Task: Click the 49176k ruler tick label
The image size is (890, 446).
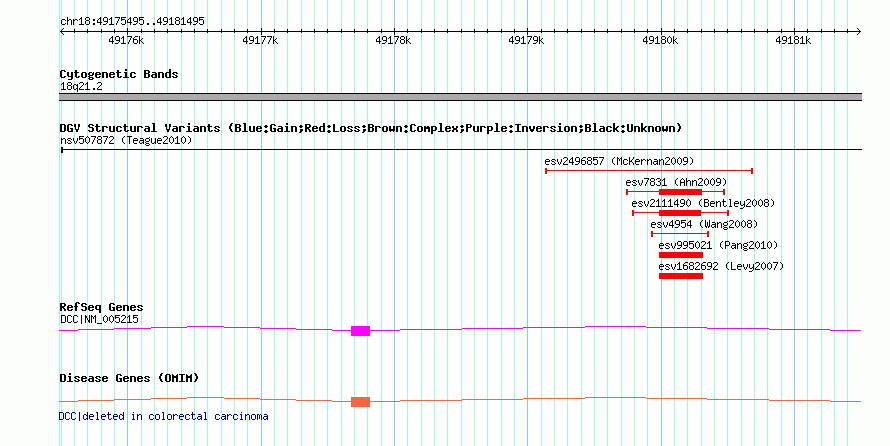Action: (x=126, y=40)
